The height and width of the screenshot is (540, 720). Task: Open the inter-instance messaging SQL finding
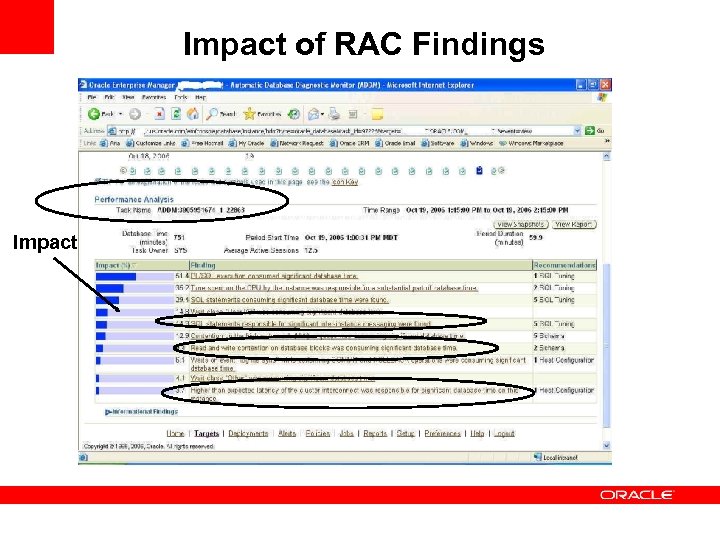311,324
